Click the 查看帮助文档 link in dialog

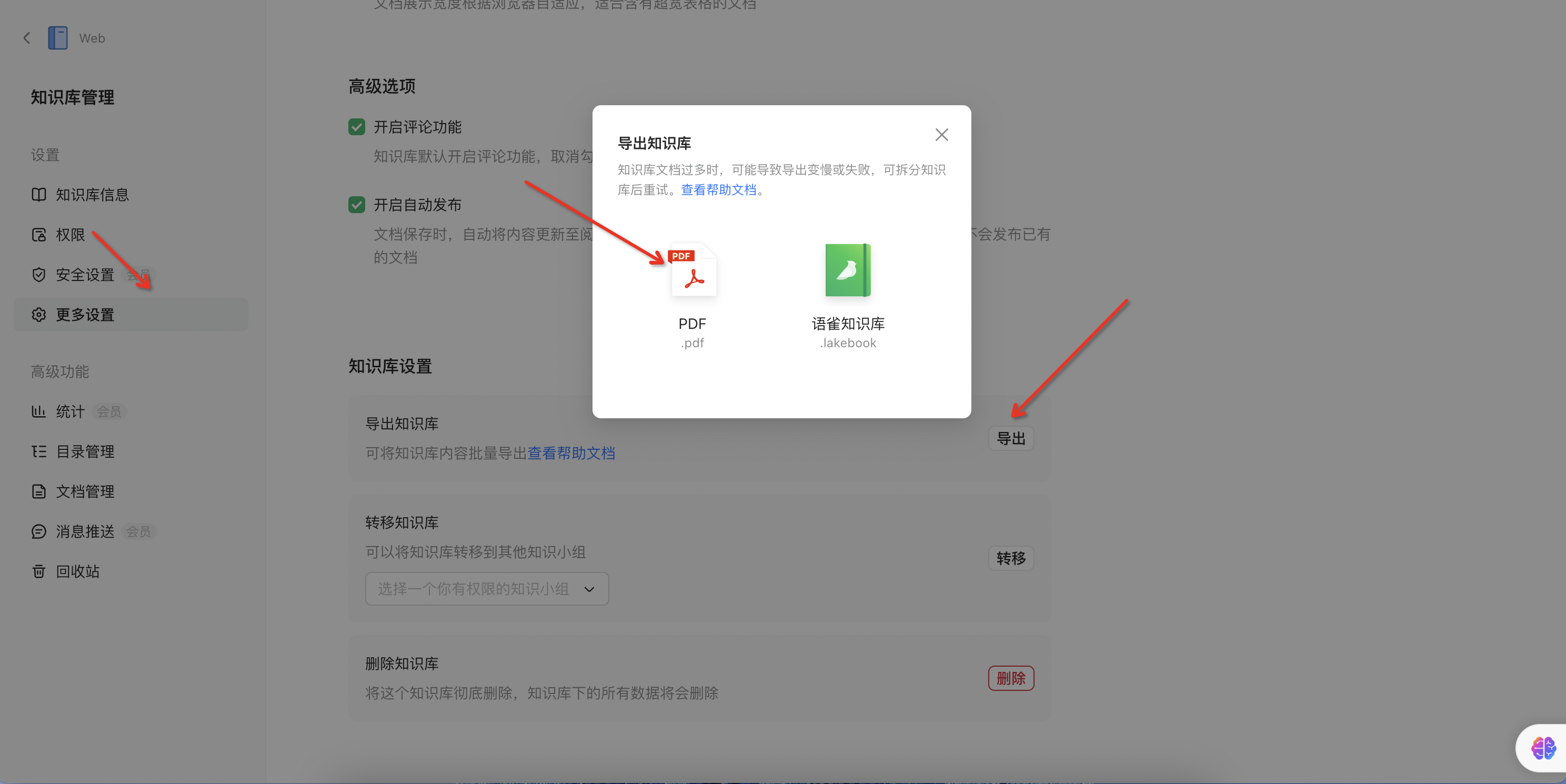[718, 189]
